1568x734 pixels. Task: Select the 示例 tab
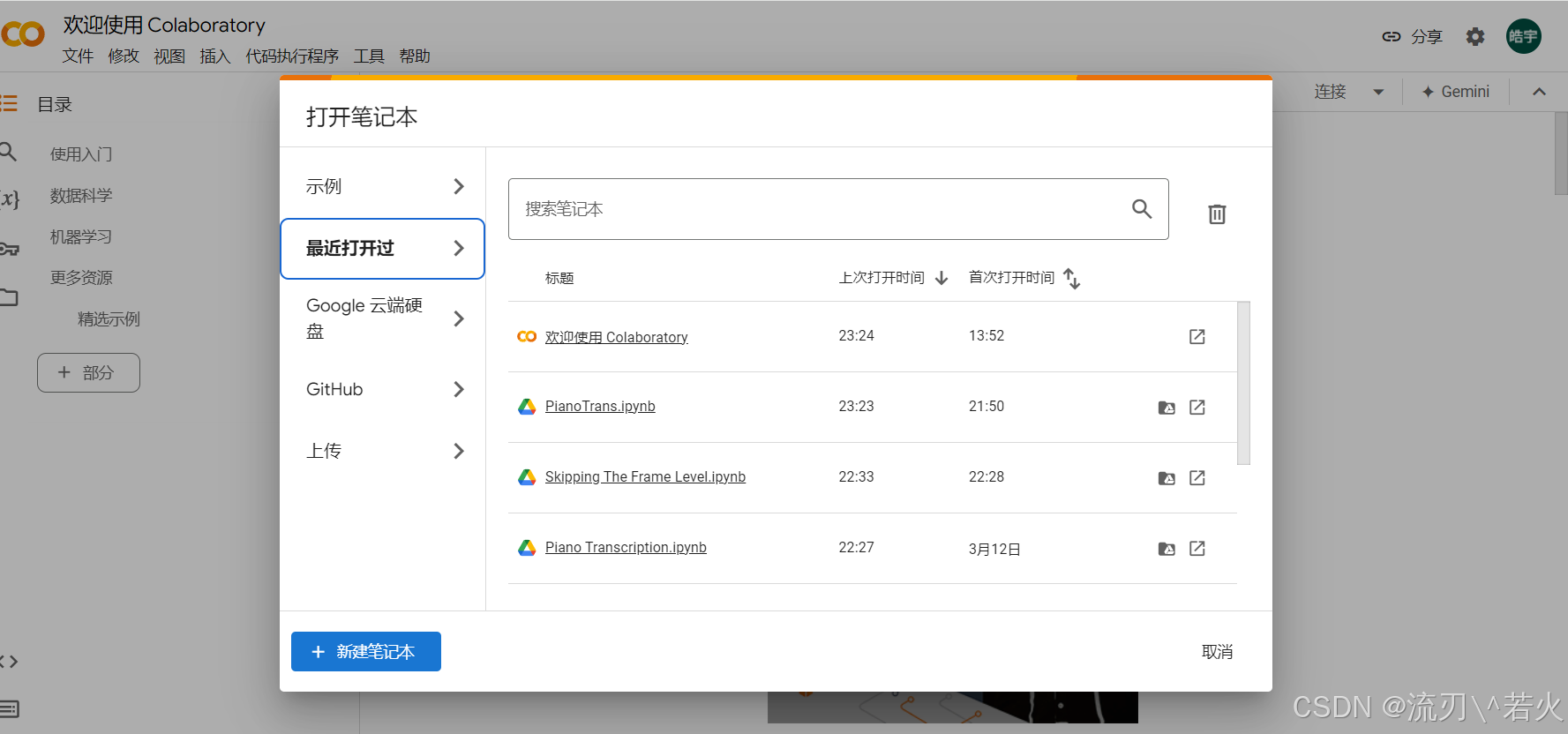[x=383, y=186]
